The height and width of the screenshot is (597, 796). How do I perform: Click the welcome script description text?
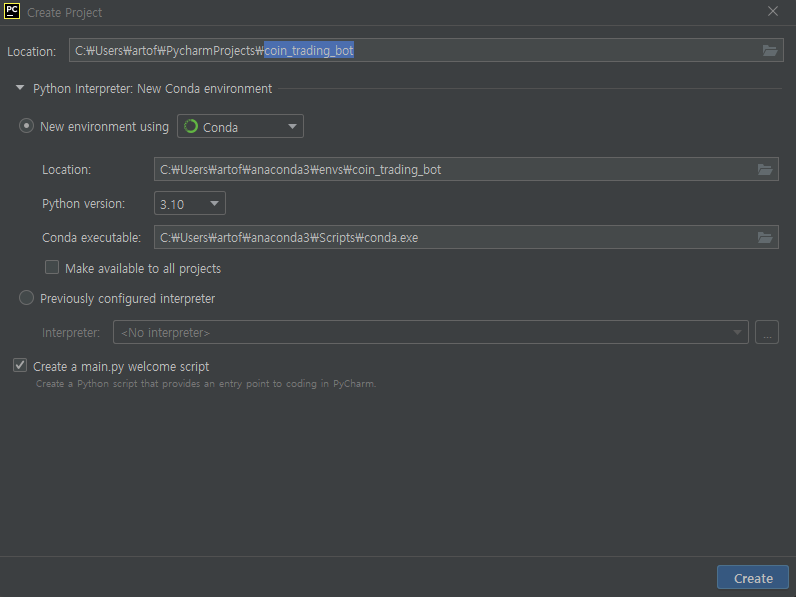206,384
